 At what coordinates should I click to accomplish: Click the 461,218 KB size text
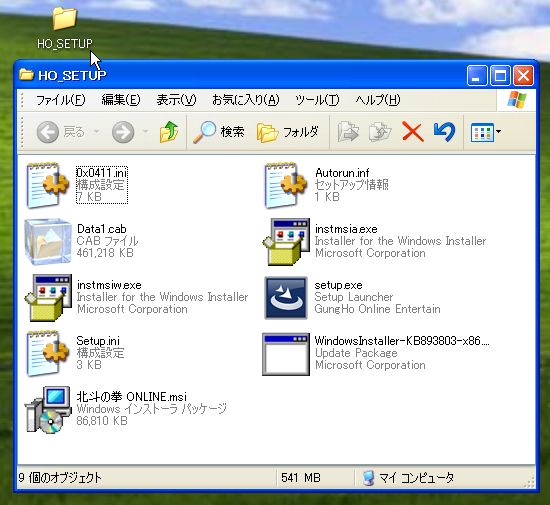(x=105, y=253)
